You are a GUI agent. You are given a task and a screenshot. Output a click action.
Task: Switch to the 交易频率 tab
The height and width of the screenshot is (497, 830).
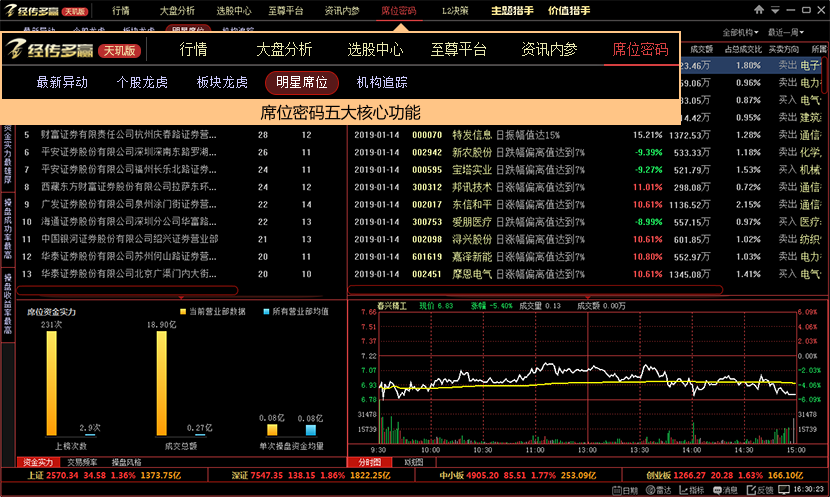point(81,462)
